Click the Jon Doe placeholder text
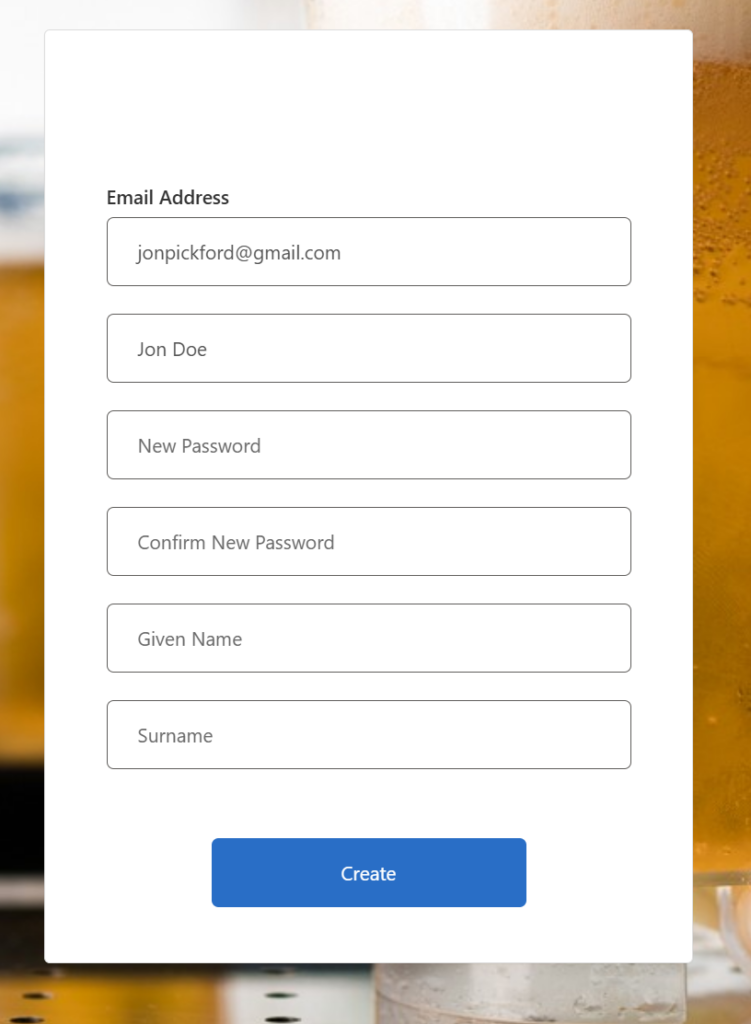The image size is (751, 1024). pyautogui.click(x=172, y=350)
